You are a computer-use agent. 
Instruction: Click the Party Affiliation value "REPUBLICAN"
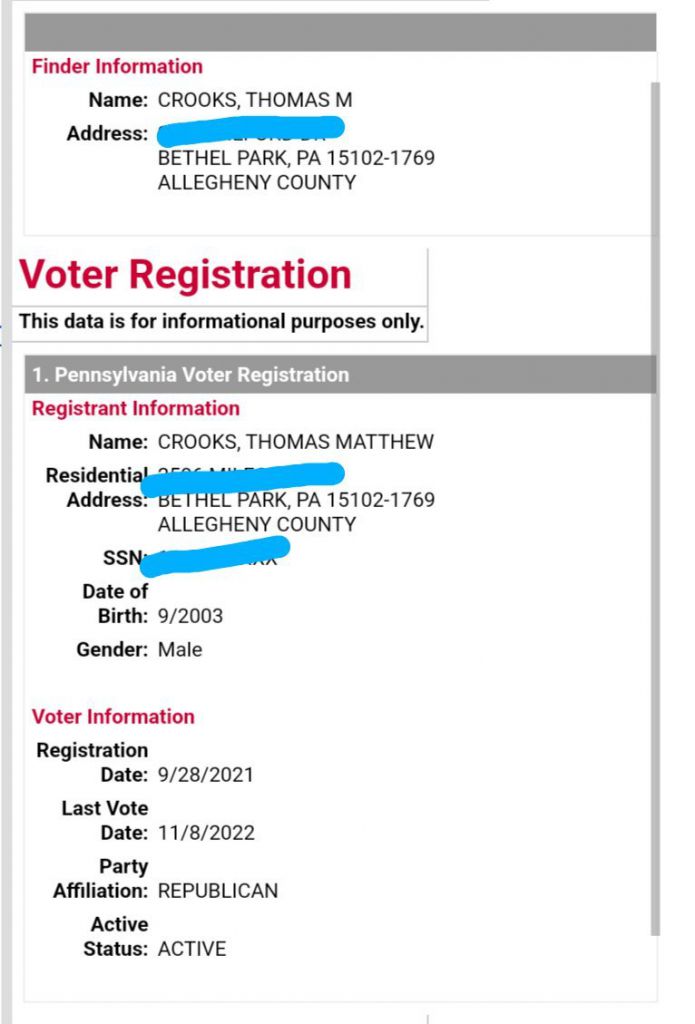coord(218,891)
